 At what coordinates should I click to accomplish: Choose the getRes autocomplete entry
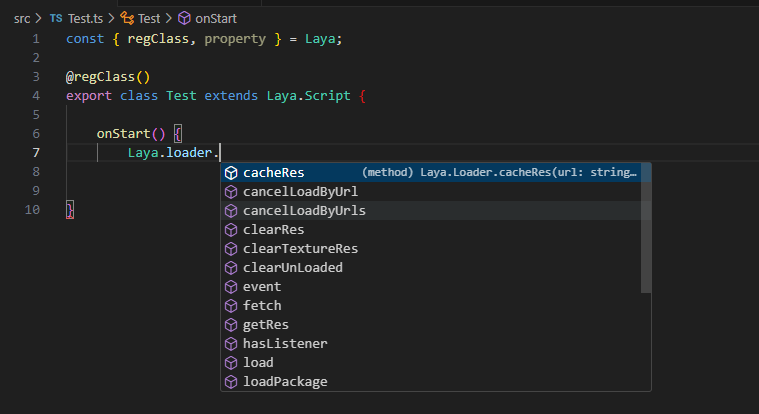coord(266,325)
